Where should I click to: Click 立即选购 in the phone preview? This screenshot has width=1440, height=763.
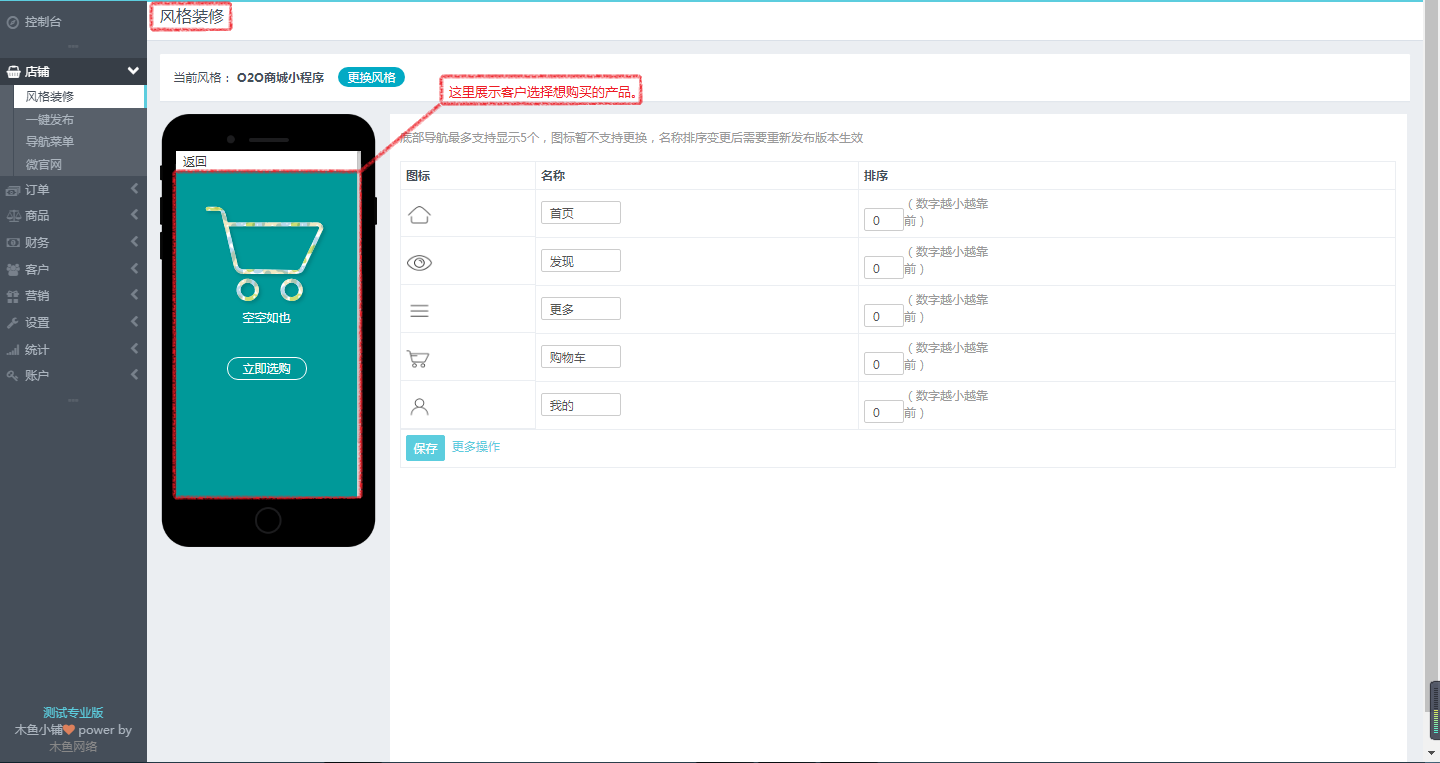pos(266,368)
